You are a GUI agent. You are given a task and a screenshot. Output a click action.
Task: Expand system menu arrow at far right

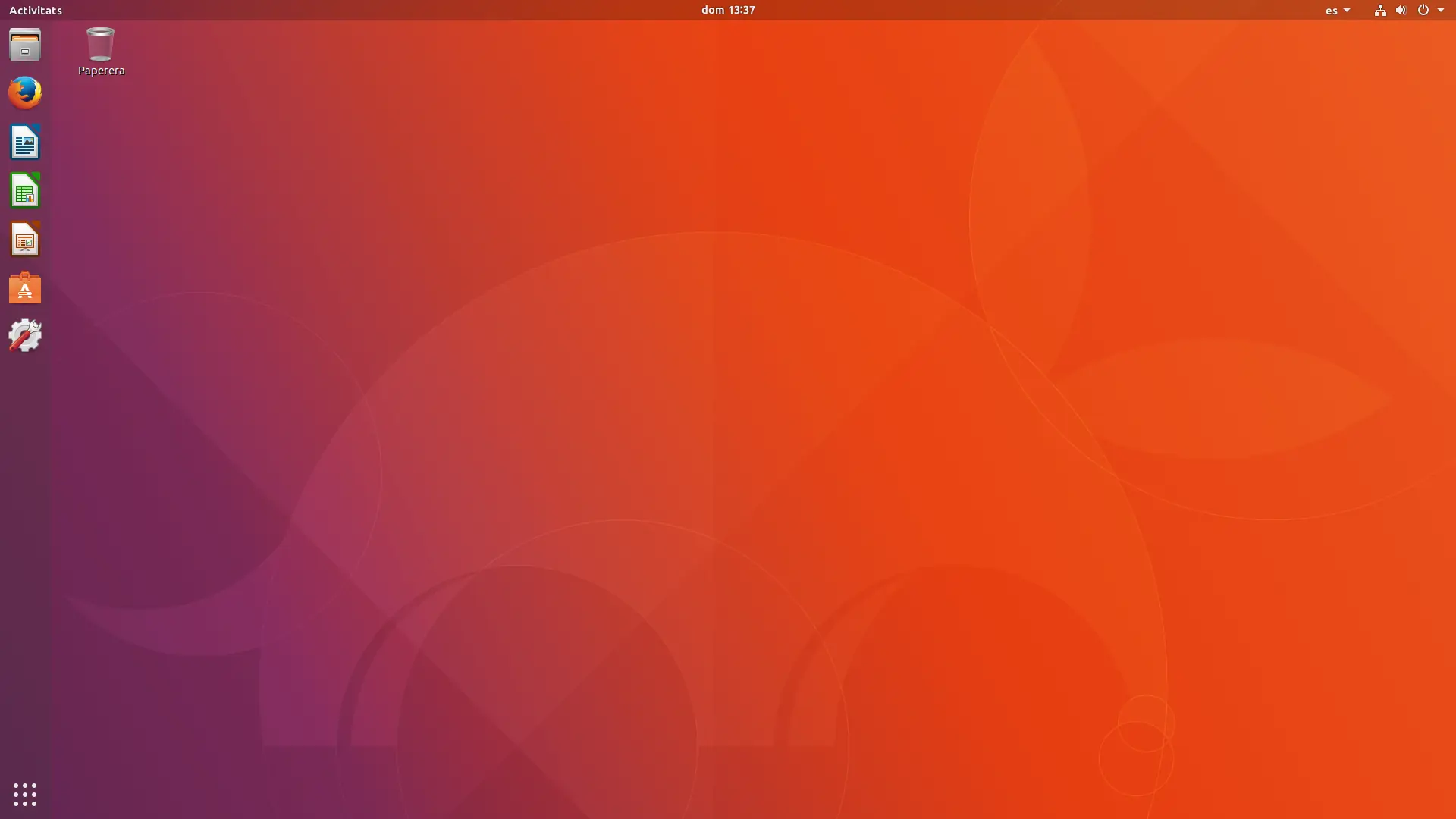[1441, 11]
